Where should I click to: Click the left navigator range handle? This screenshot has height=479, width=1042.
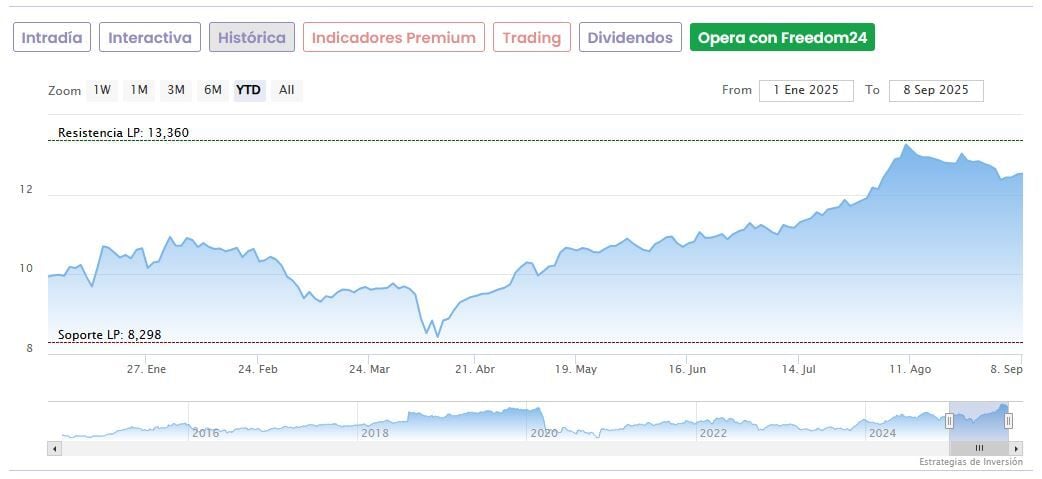(949, 421)
